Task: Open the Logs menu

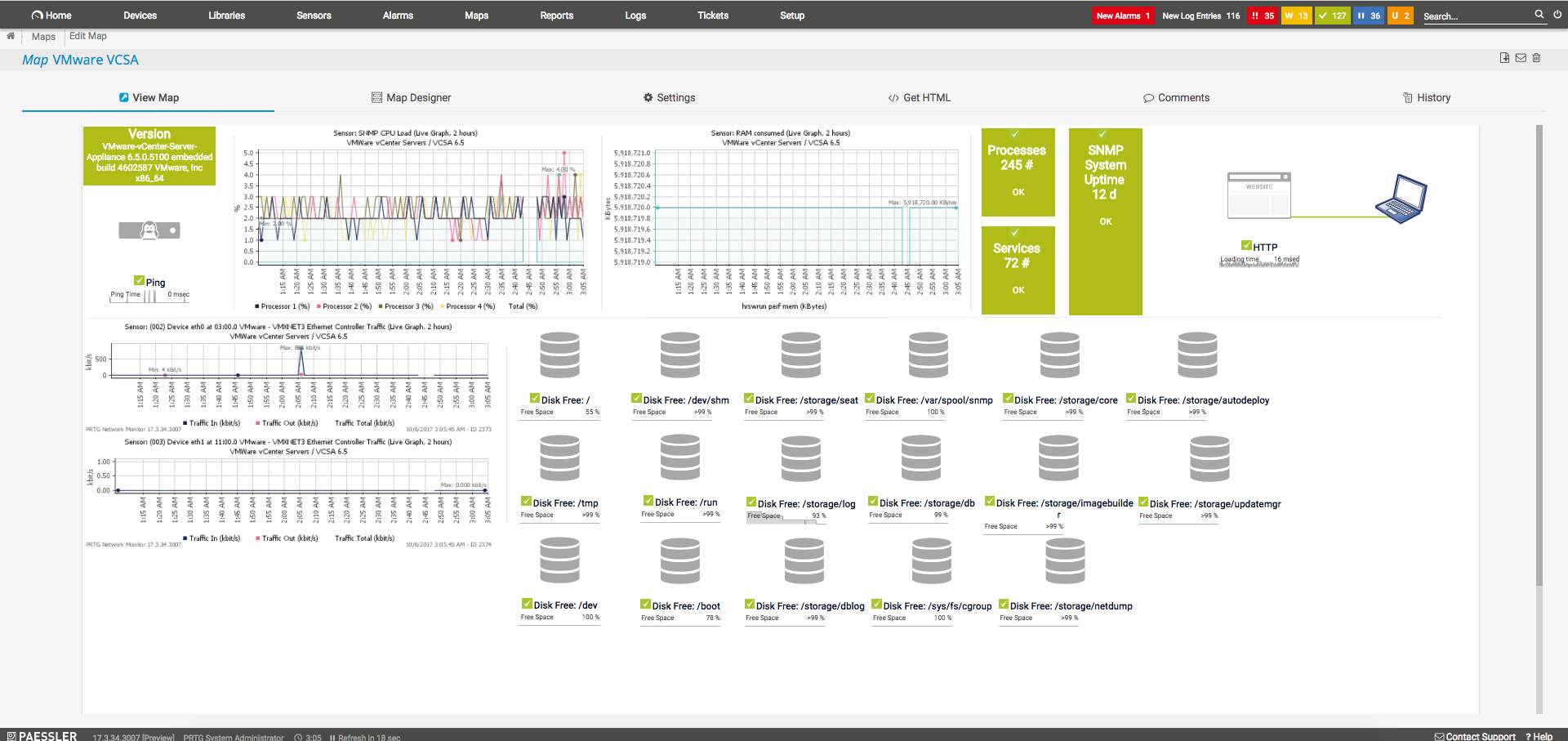Action: coord(635,15)
